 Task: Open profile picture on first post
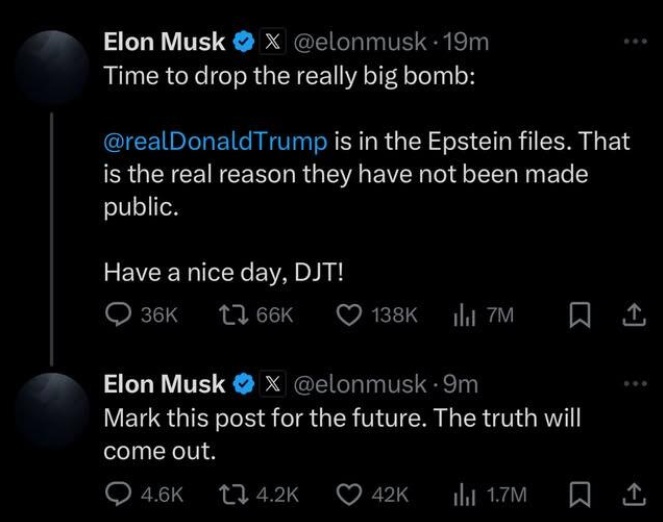pyautogui.click(x=52, y=68)
